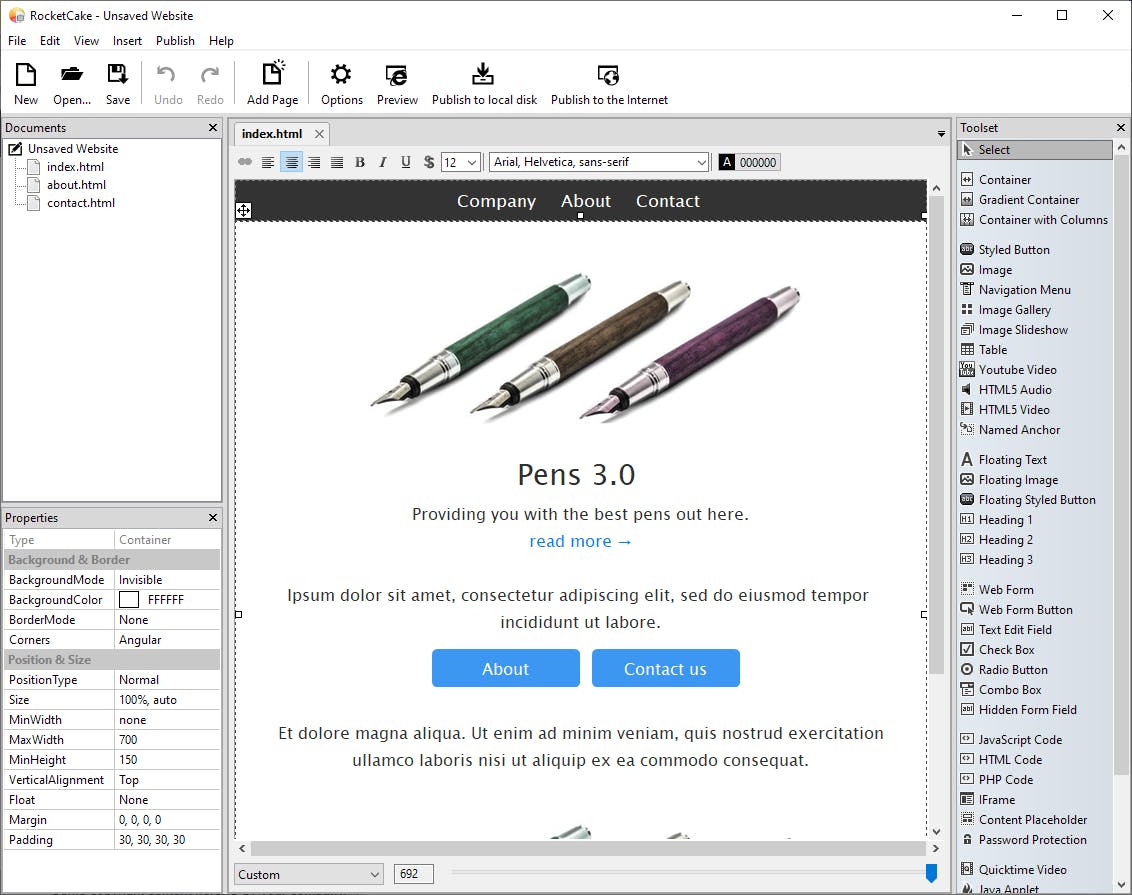
Task: Toggle right text alignment
Action: coord(314,162)
